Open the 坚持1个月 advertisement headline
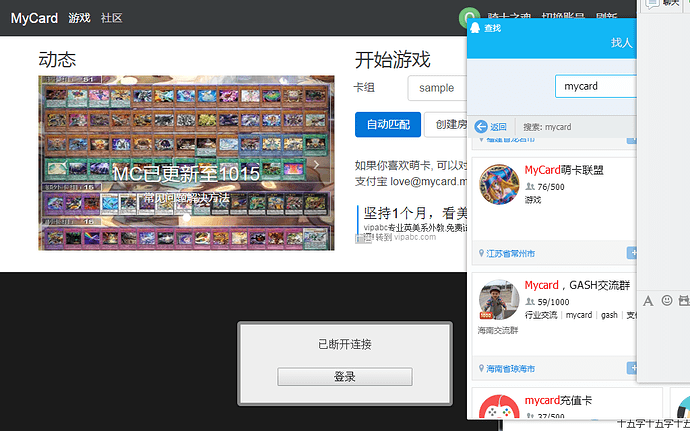The height and width of the screenshot is (431, 690). pos(415,214)
